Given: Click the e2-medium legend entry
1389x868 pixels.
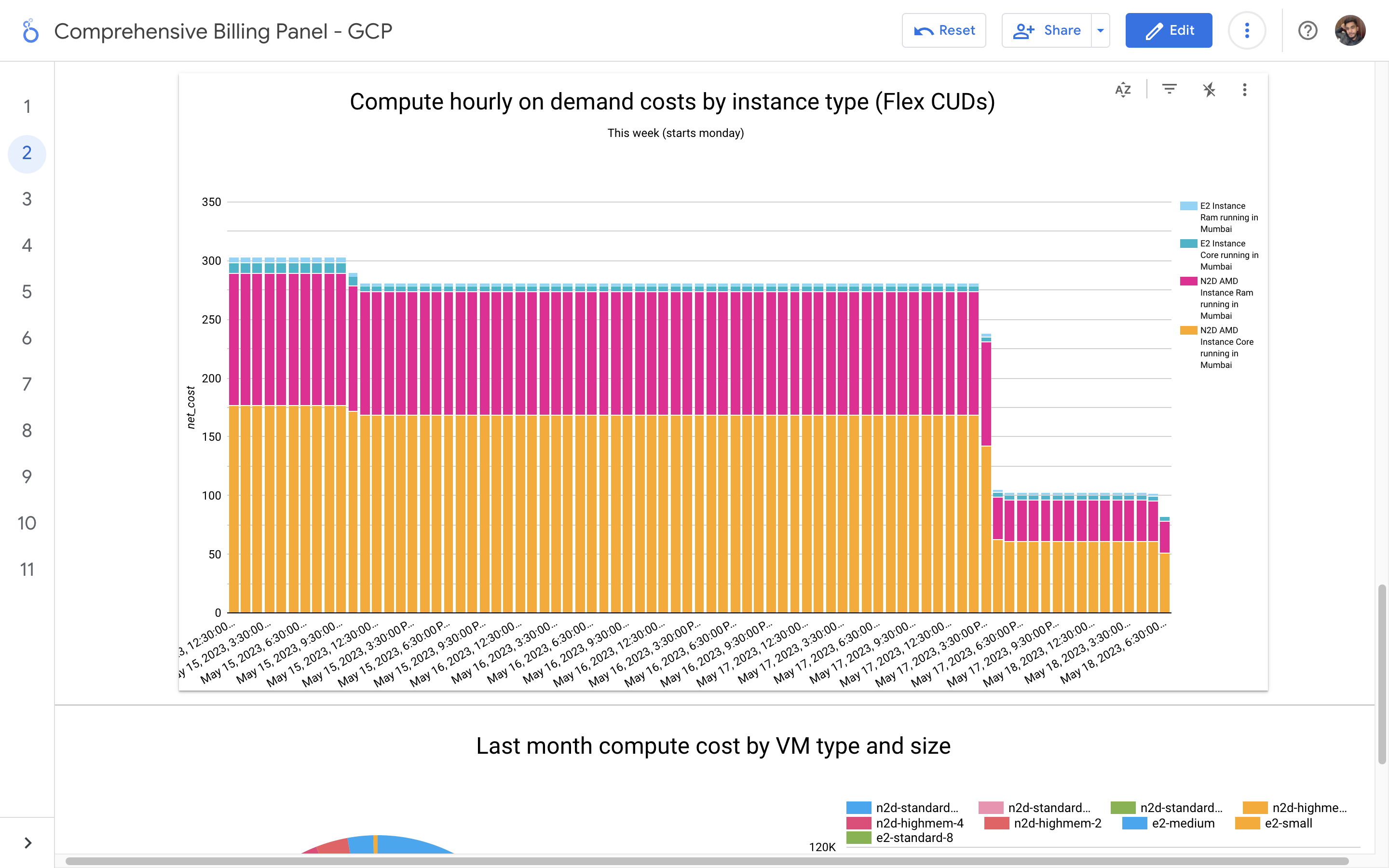Looking at the screenshot, I should 1183,823.
